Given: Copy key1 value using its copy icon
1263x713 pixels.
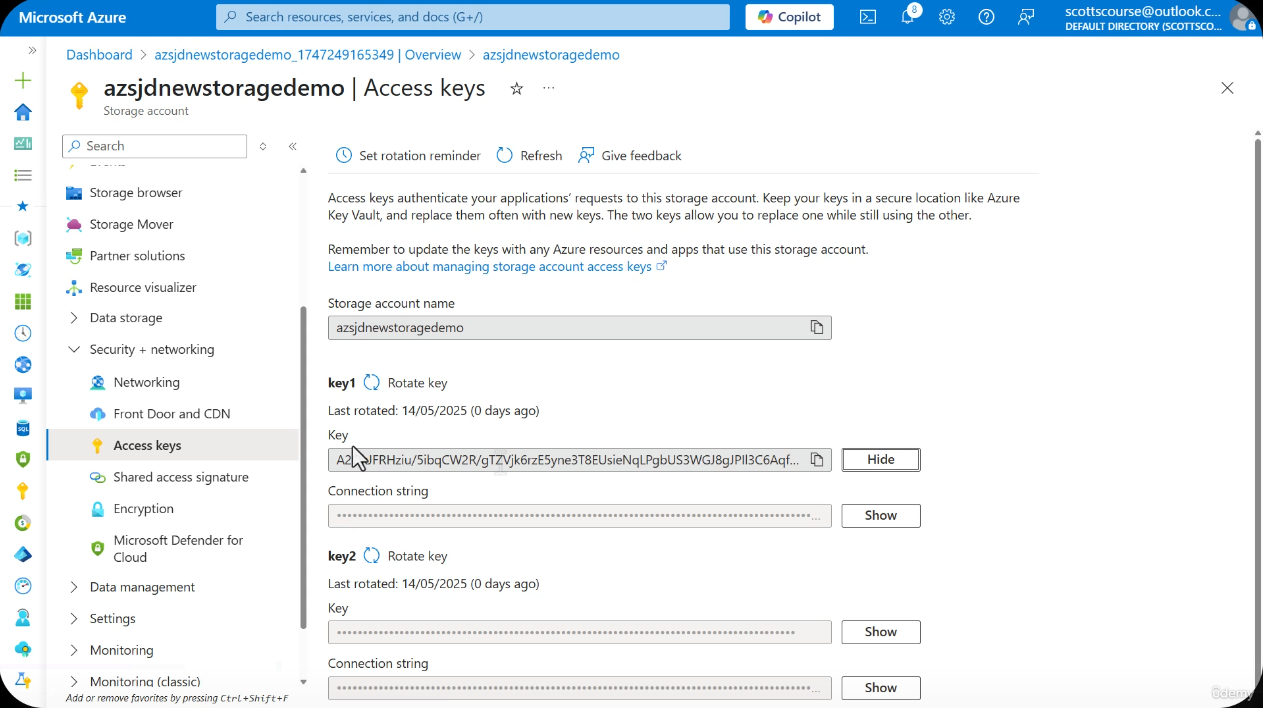Looking at the screenshot, I should tap(817, 459).
